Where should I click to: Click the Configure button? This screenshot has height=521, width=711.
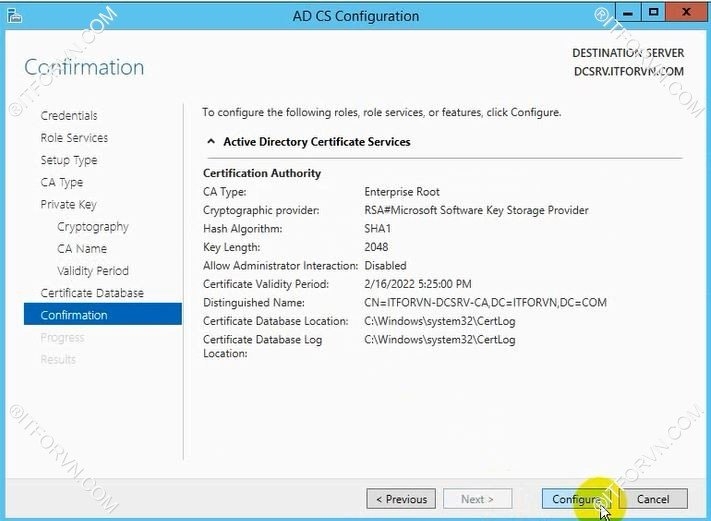coord(575,499)
